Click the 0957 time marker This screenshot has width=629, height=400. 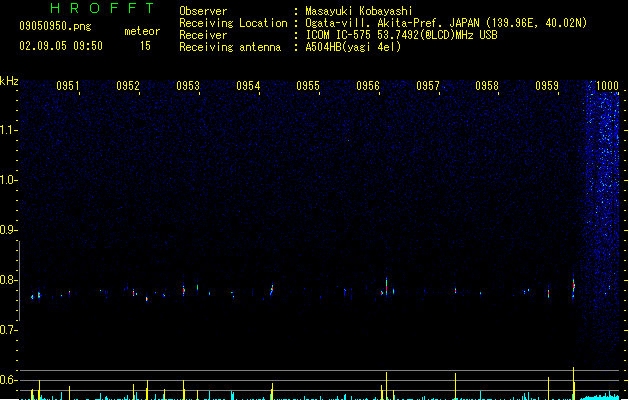tap(428, 86)
